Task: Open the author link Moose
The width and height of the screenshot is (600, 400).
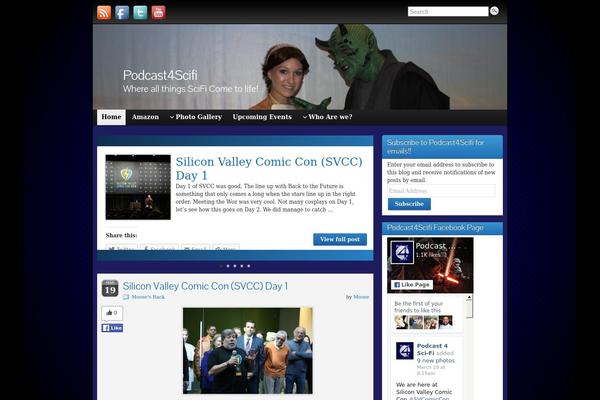Action: click(361, 297)
